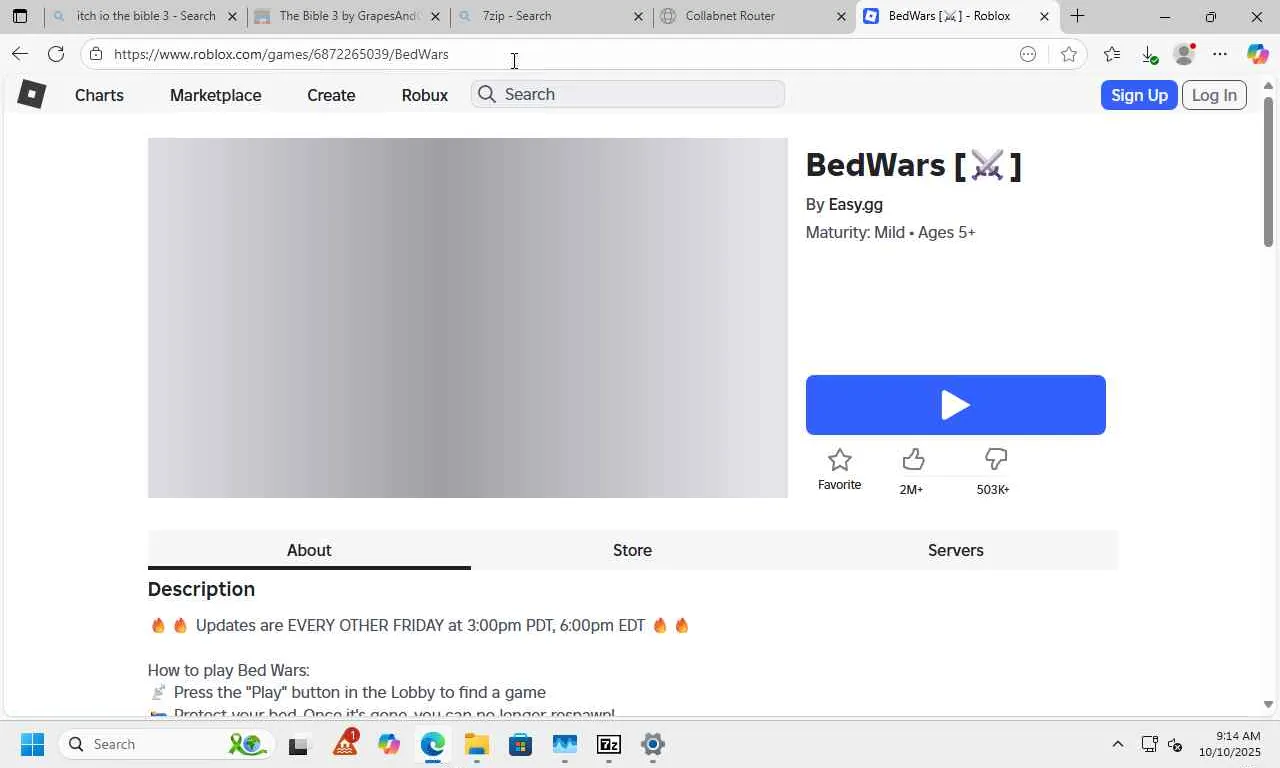1280x768 pixels.
Task: Open the About tab
Action: 309,550
